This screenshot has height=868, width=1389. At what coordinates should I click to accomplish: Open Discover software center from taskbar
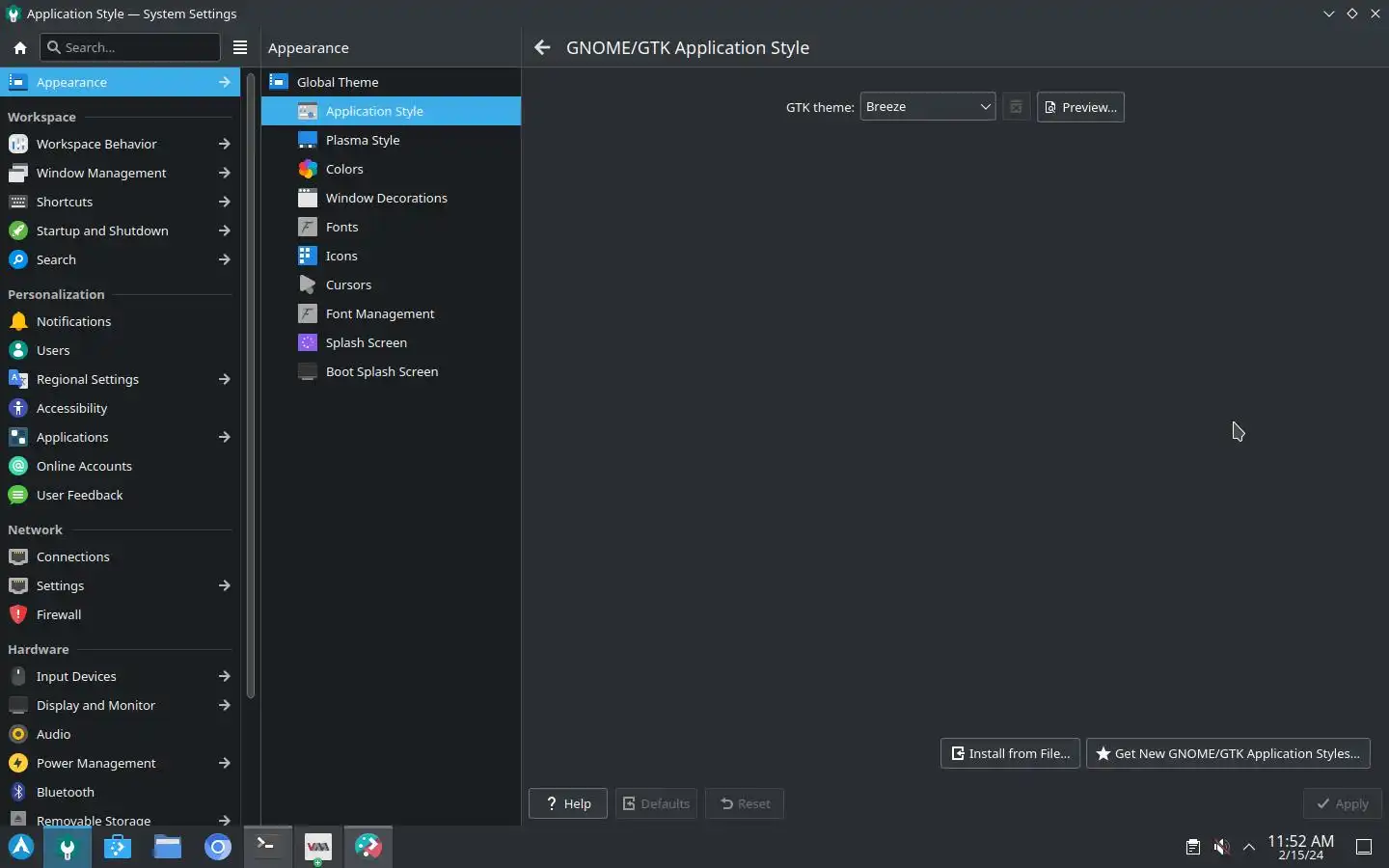[118, 847]
